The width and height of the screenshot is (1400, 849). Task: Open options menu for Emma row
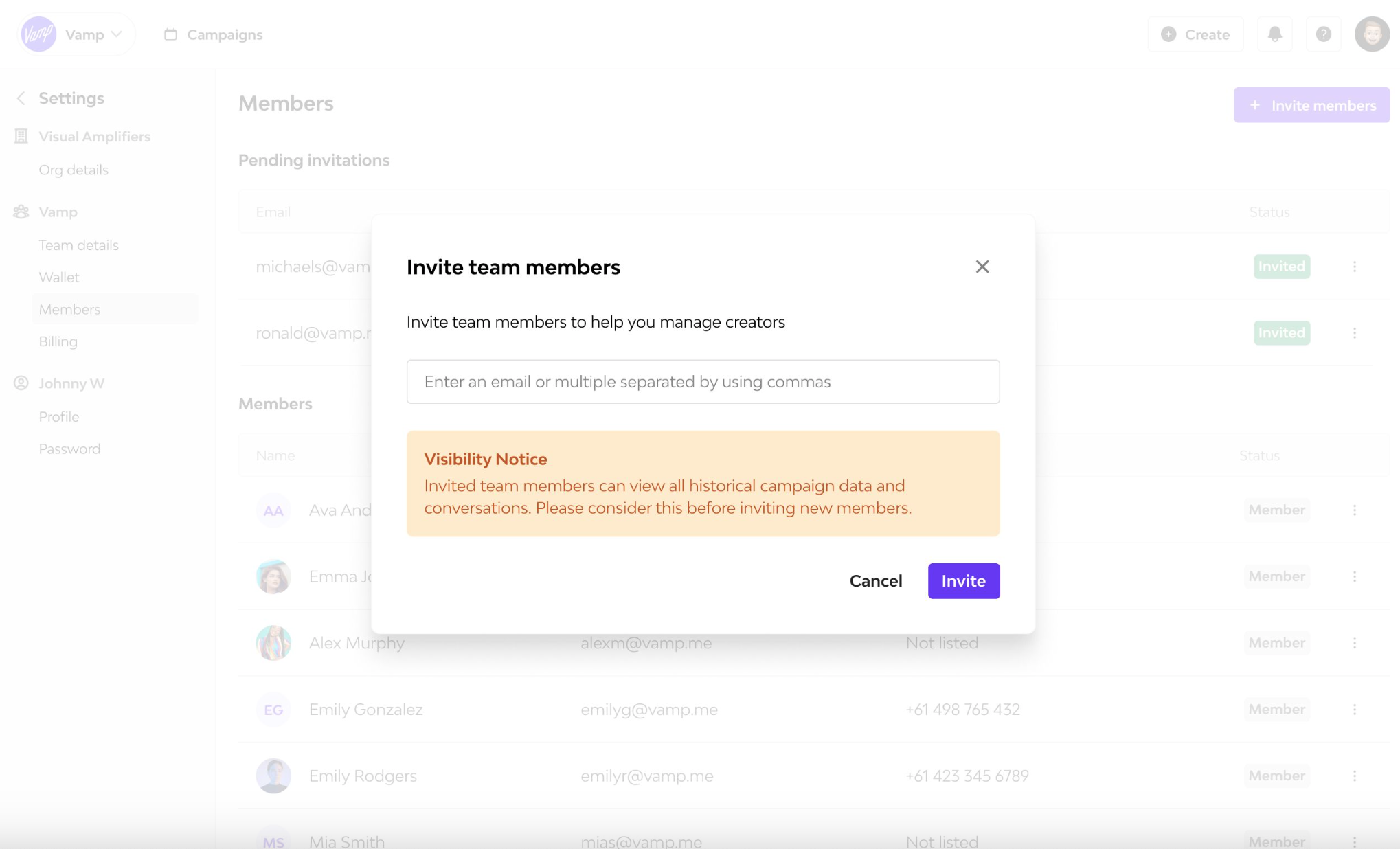point(1354,577)
